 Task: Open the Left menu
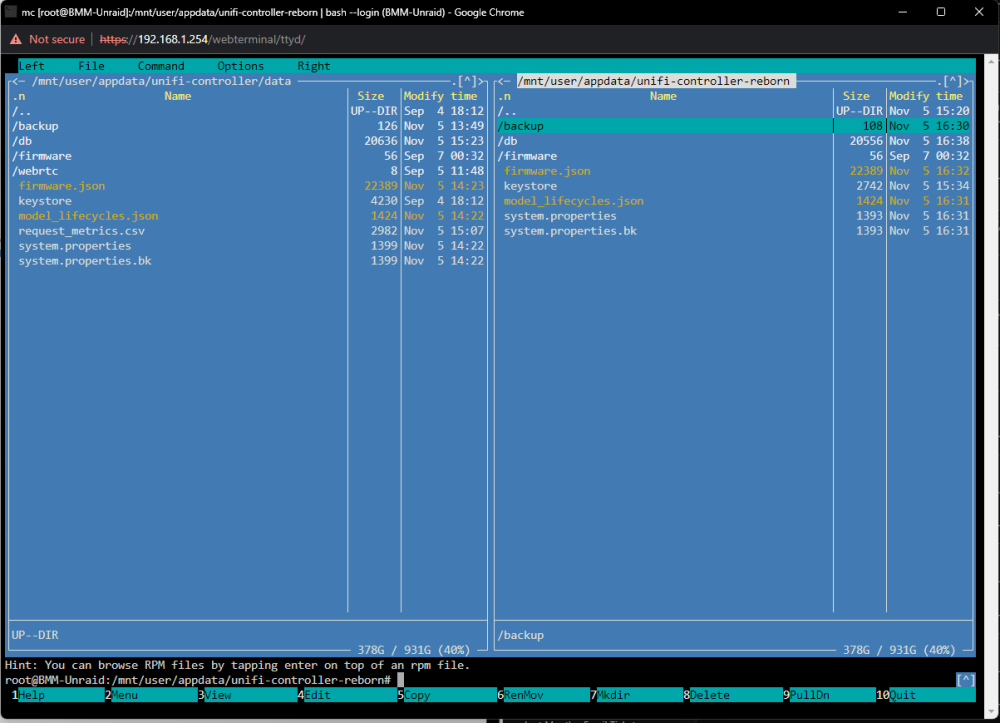(x=31, y=66)
